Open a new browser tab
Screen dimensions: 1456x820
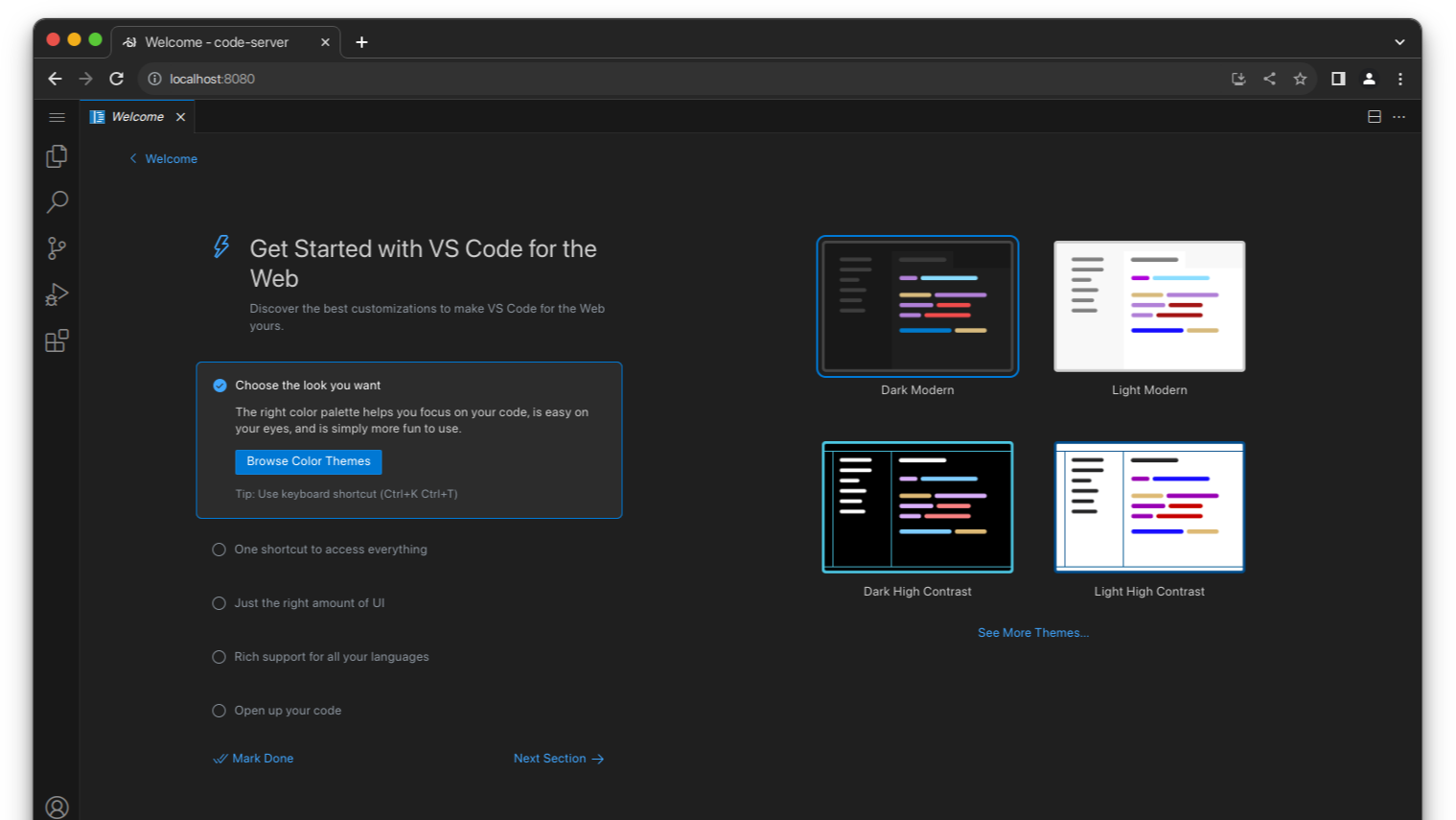(361, 42)
